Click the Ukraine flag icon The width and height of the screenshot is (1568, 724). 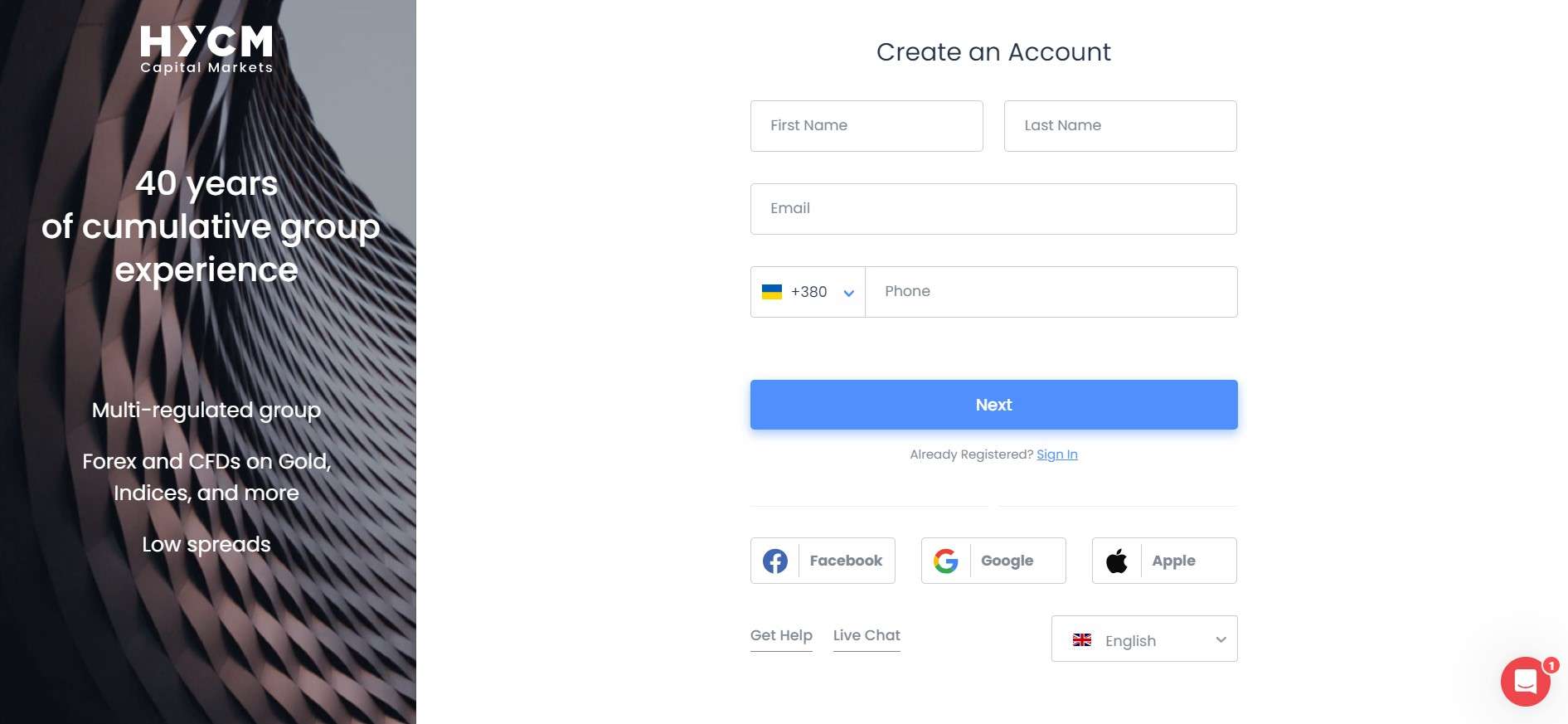pos(772,292)
